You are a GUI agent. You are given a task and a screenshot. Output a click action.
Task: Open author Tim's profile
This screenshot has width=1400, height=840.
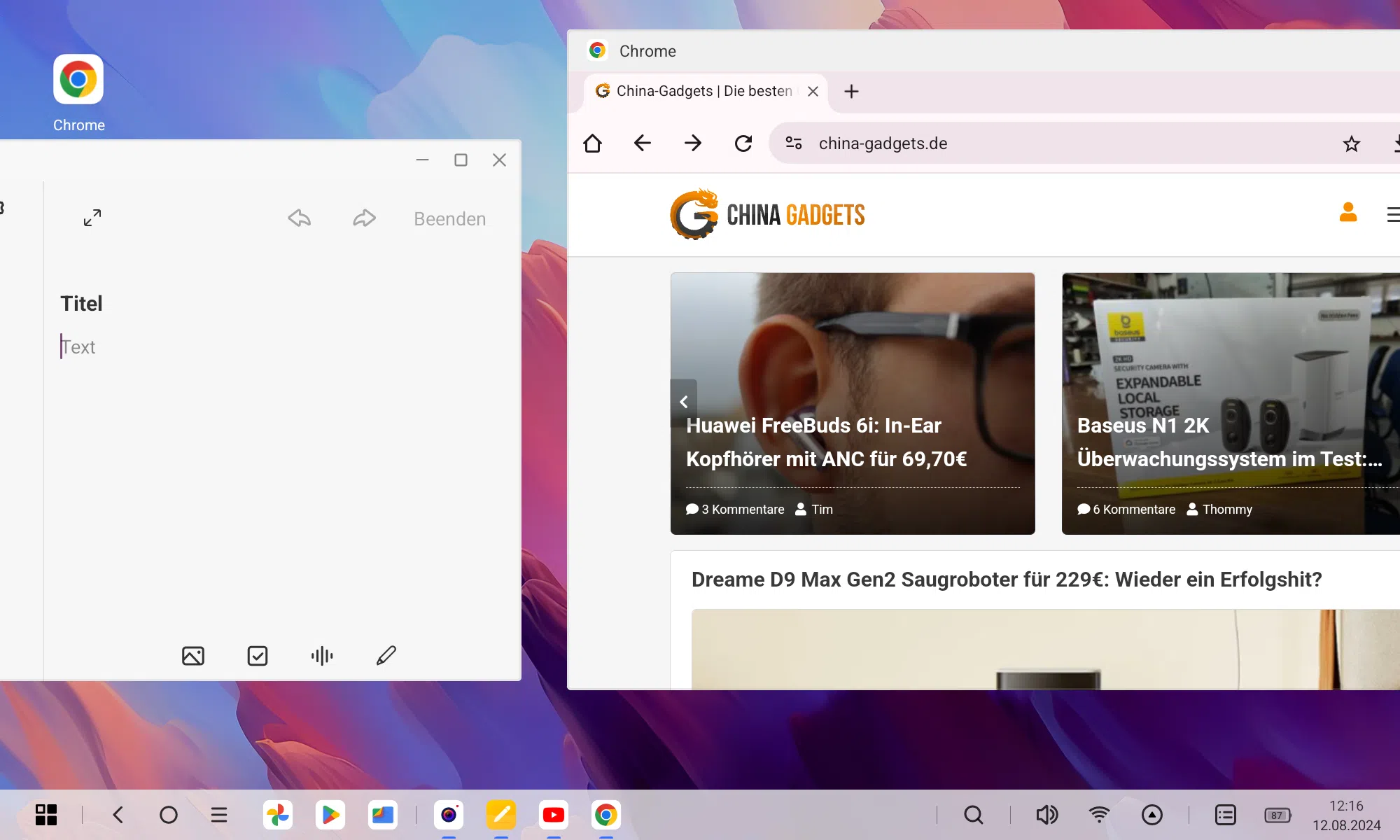814,510
